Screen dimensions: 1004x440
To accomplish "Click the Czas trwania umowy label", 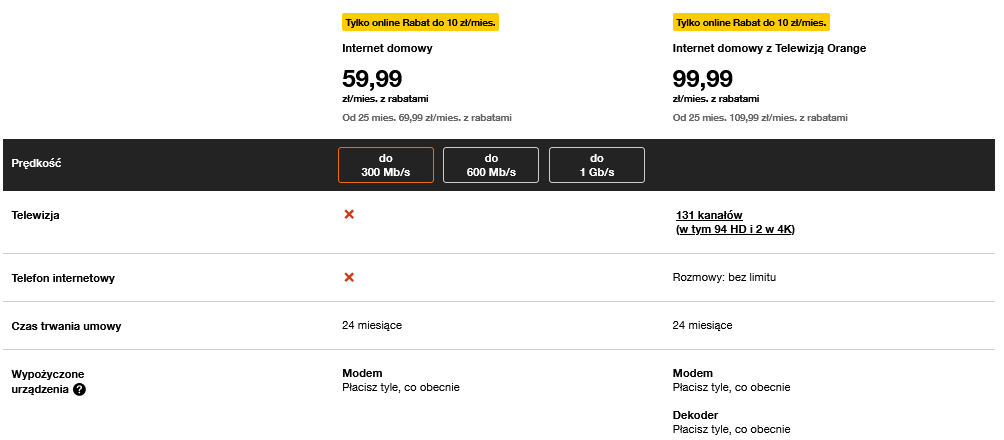I will (x=66, y=326).
